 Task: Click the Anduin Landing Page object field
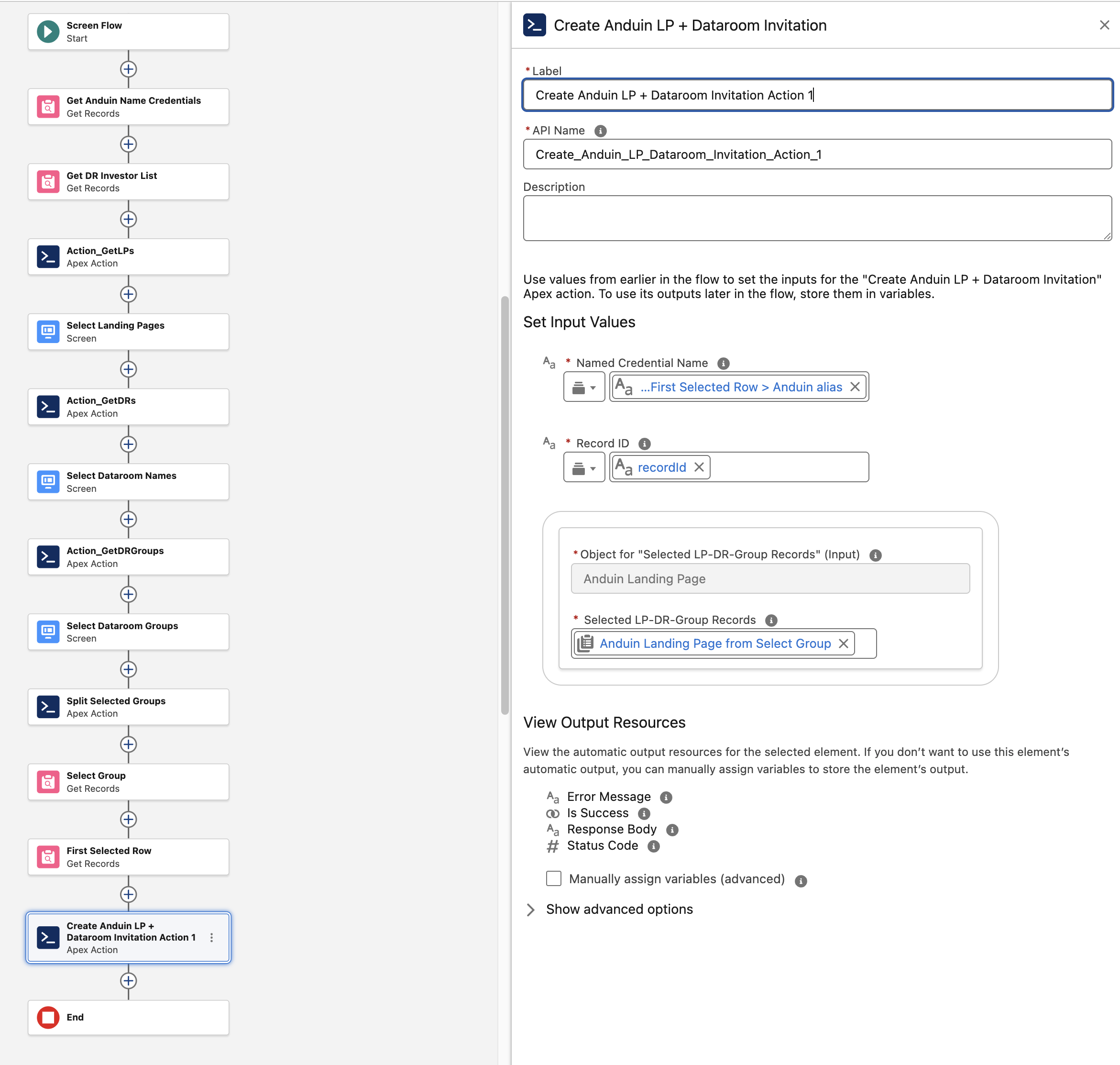click(x=770, y=578)
